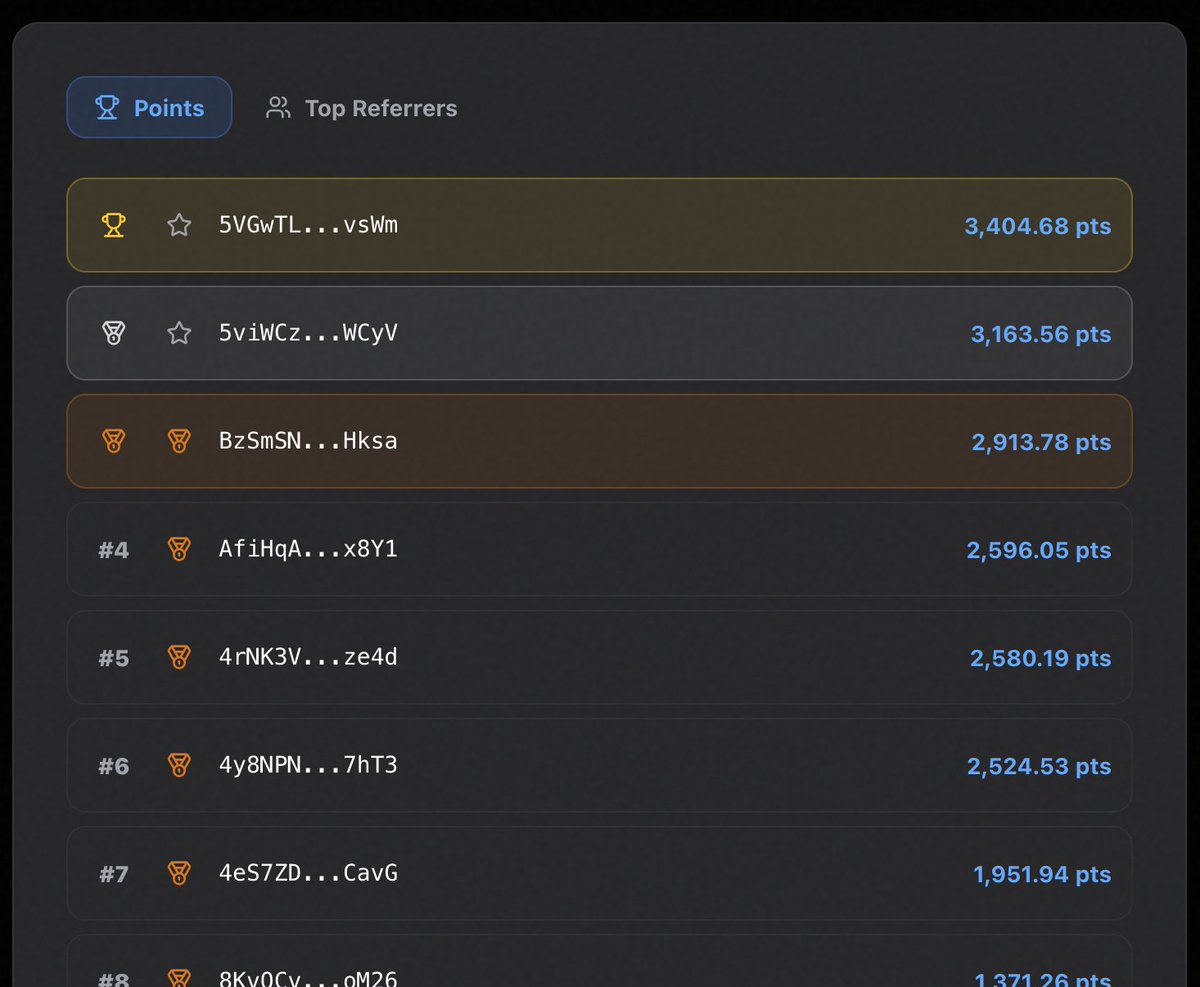
Task: Click the star icon beside 5VGwTL...vsWm
Action: (179, 225)
